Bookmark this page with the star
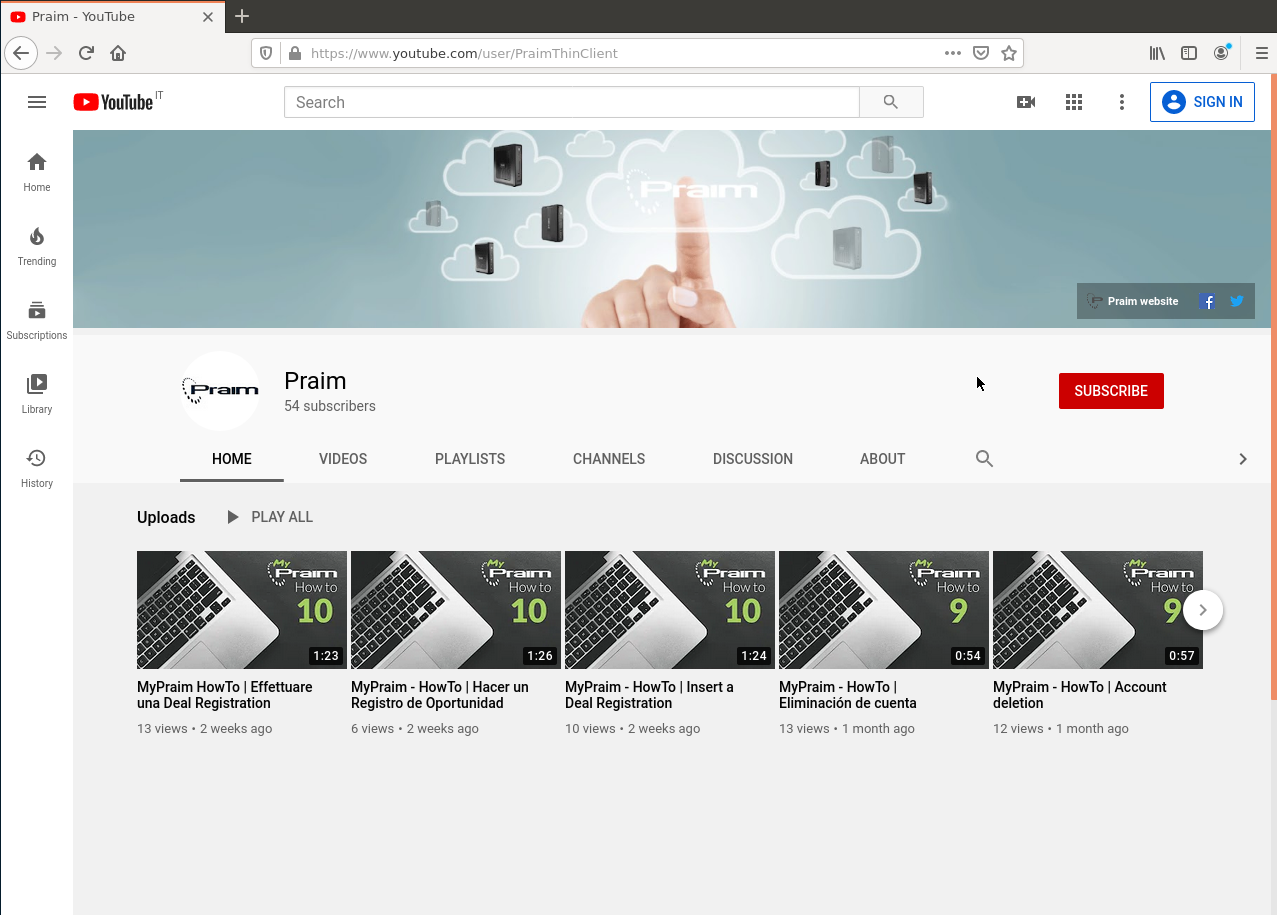Viewport: 1277px width, 915px height. pyautogui.click(x=1009, y=53)
